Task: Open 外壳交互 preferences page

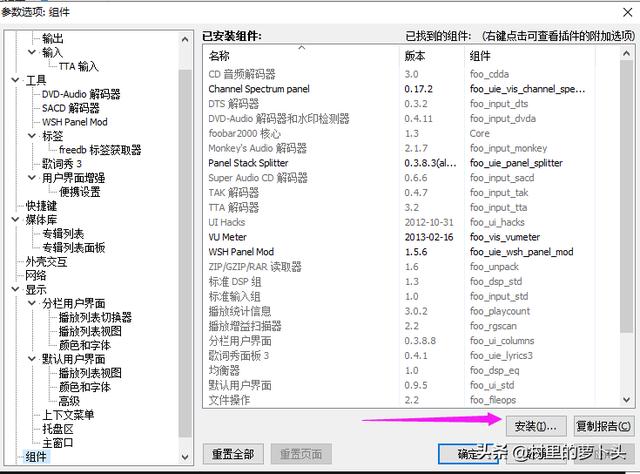Action: tap(46, 262)
